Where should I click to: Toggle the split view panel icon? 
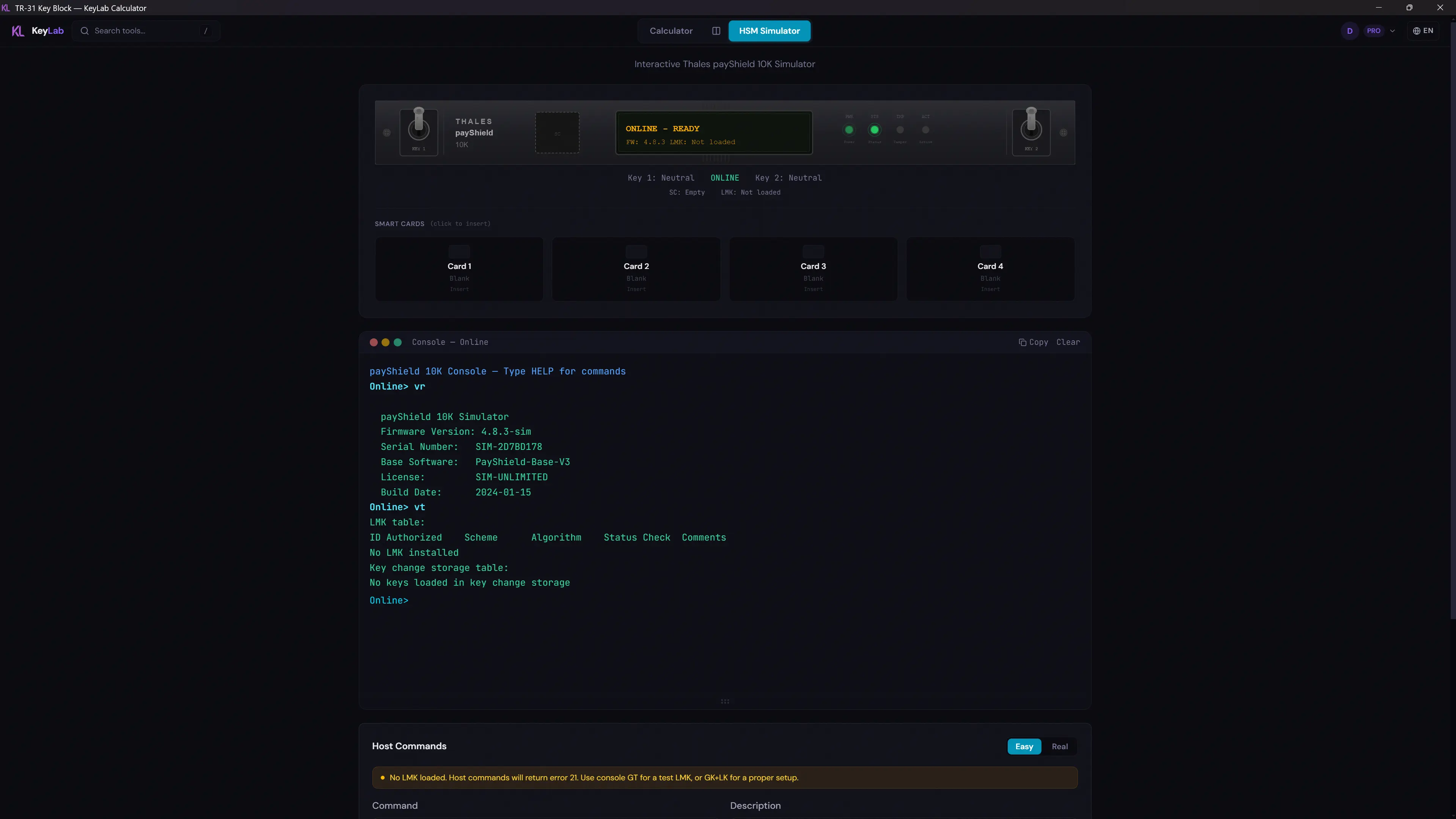(716, 30)
